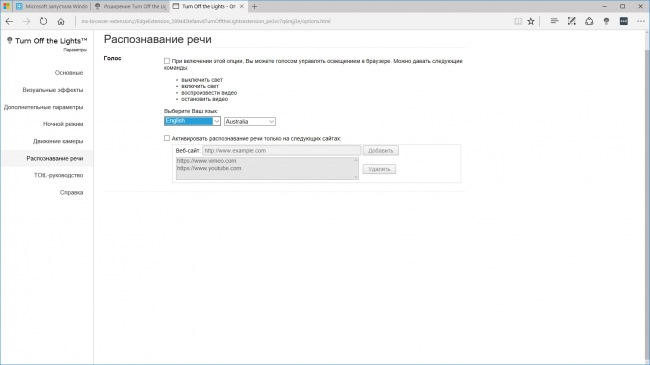Switch to the Расширение Turn Off the Lights tab
Viewport: 650px width, 365px height.
pyautogui.click(x=130, y=6)
